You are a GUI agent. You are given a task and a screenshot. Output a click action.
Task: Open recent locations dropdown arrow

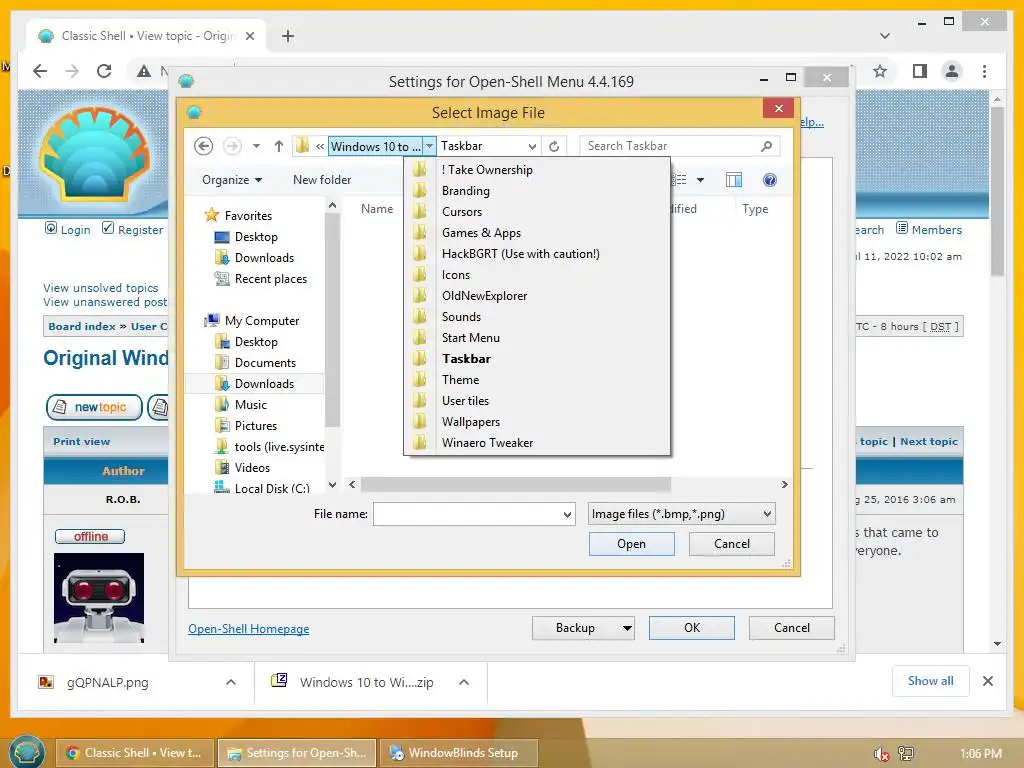pyautogui.click(x=257, y=146)
